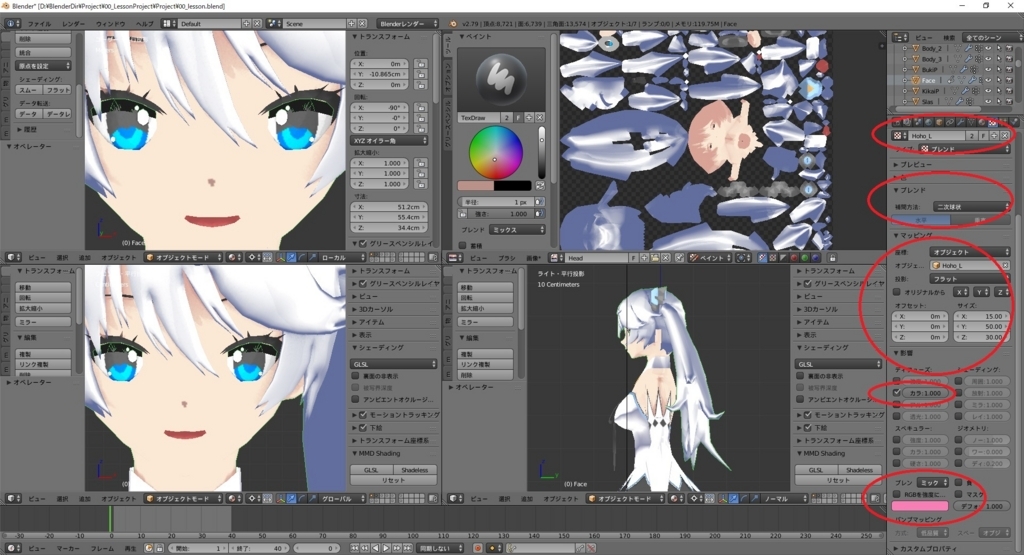
Task: Toggle 裏面の非表示 checkbox in lower-left shading panel
Action: click(x=355, y=376)
